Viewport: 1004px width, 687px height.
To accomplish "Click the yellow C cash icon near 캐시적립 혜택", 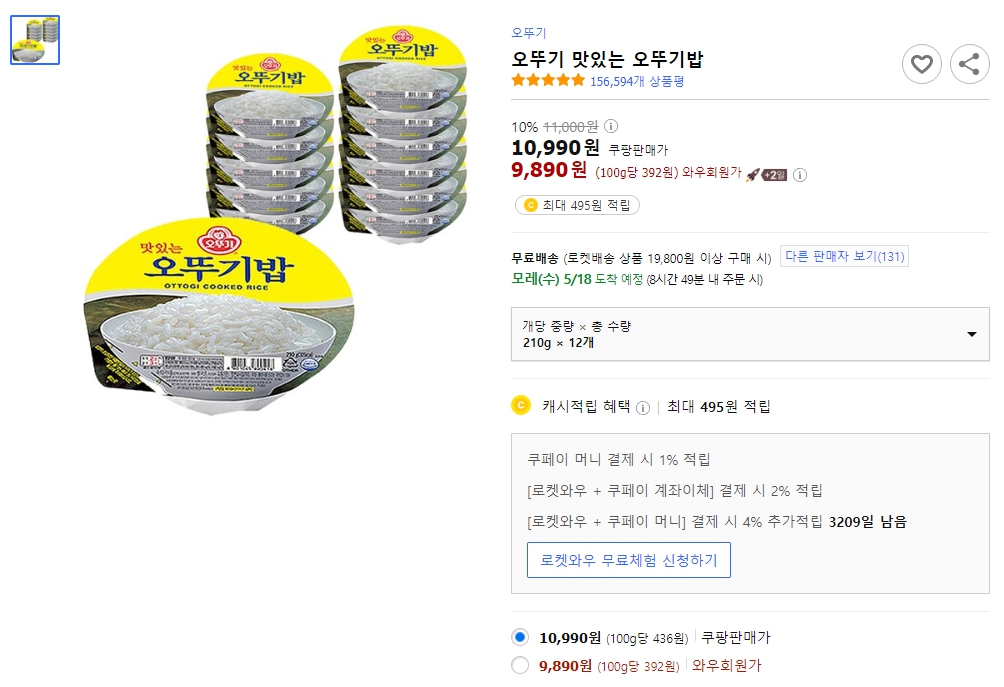I will [x=520, y=405].
